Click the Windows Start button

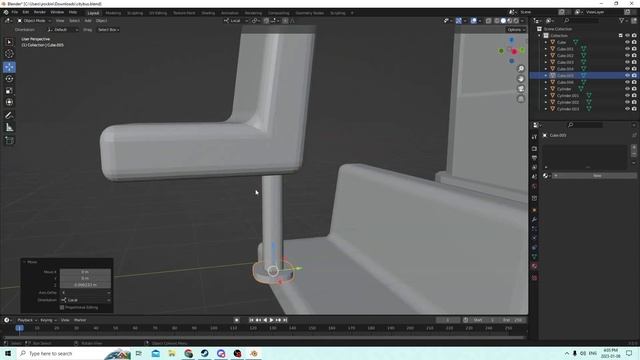pos(7,353)
